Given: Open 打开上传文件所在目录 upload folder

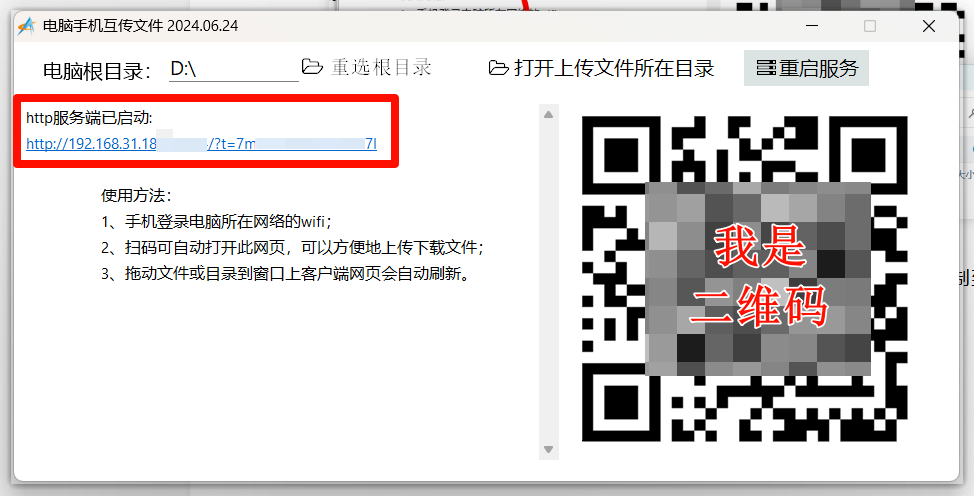Looking at the screenshot, I should tap(601, 68).
